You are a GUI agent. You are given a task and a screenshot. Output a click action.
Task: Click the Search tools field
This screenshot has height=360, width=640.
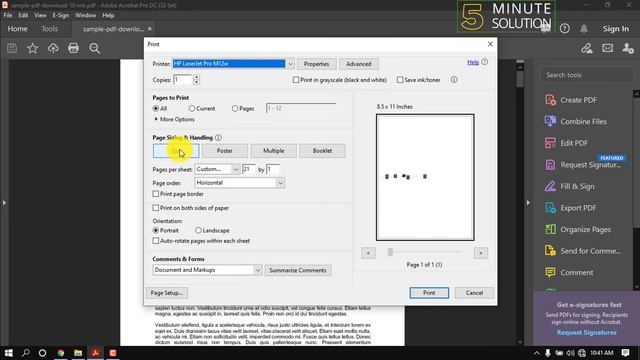(x=587, y=75)
